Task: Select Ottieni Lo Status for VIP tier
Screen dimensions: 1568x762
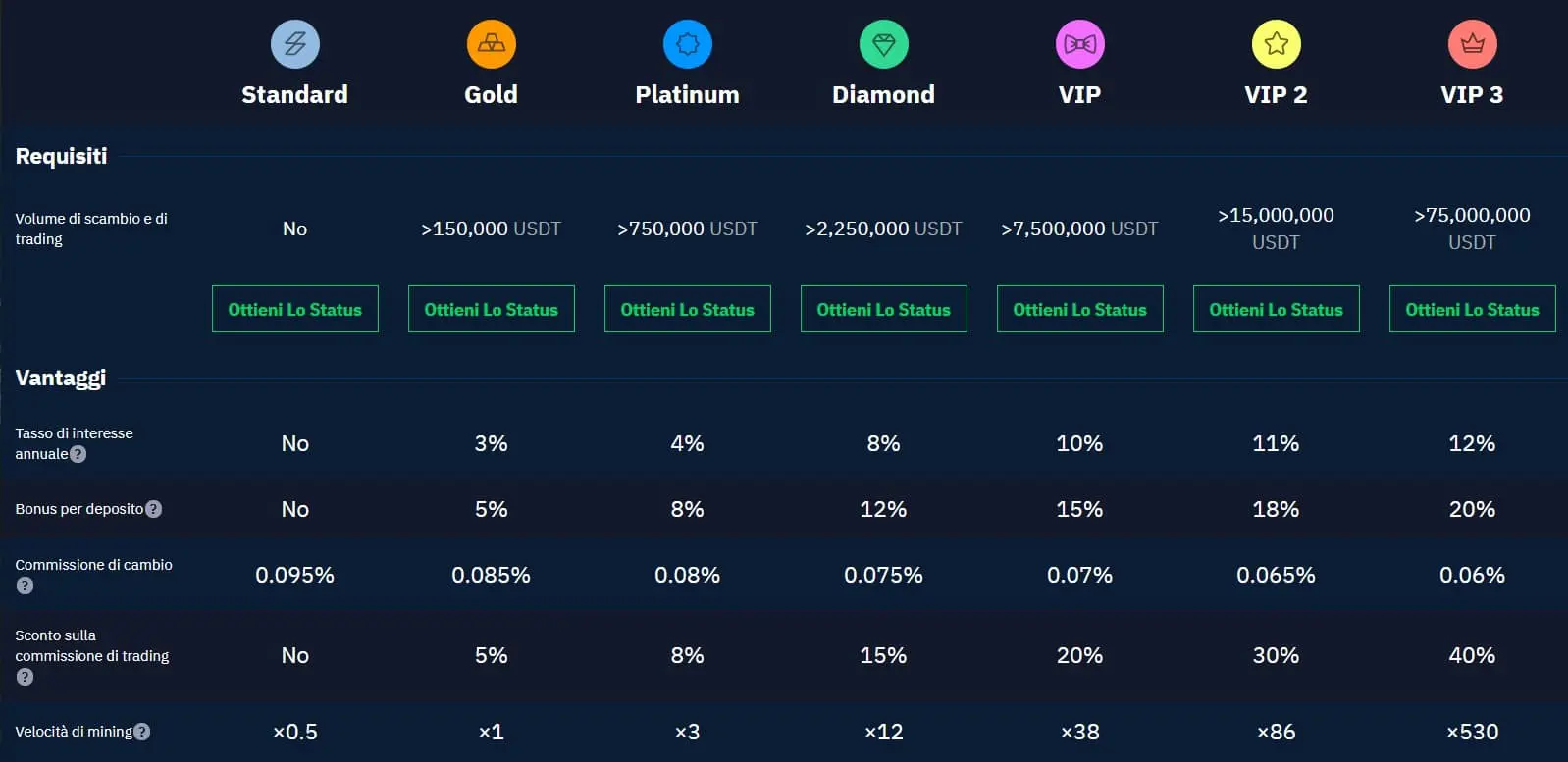Action: click(x=1079, y=309)
